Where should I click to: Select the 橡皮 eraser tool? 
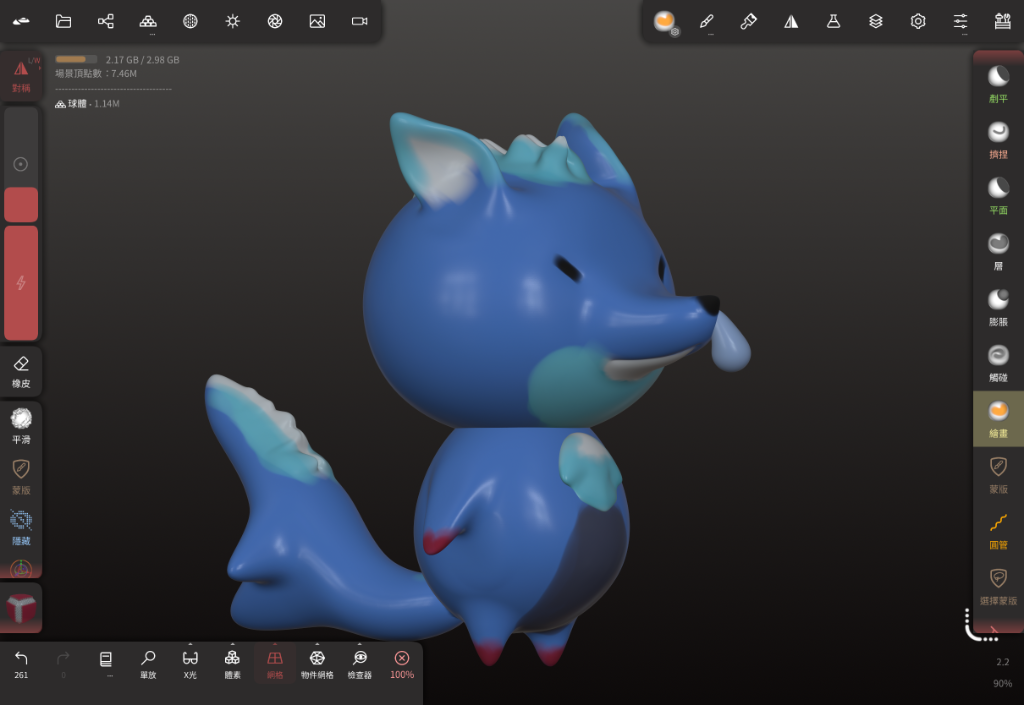pos(21,371)
